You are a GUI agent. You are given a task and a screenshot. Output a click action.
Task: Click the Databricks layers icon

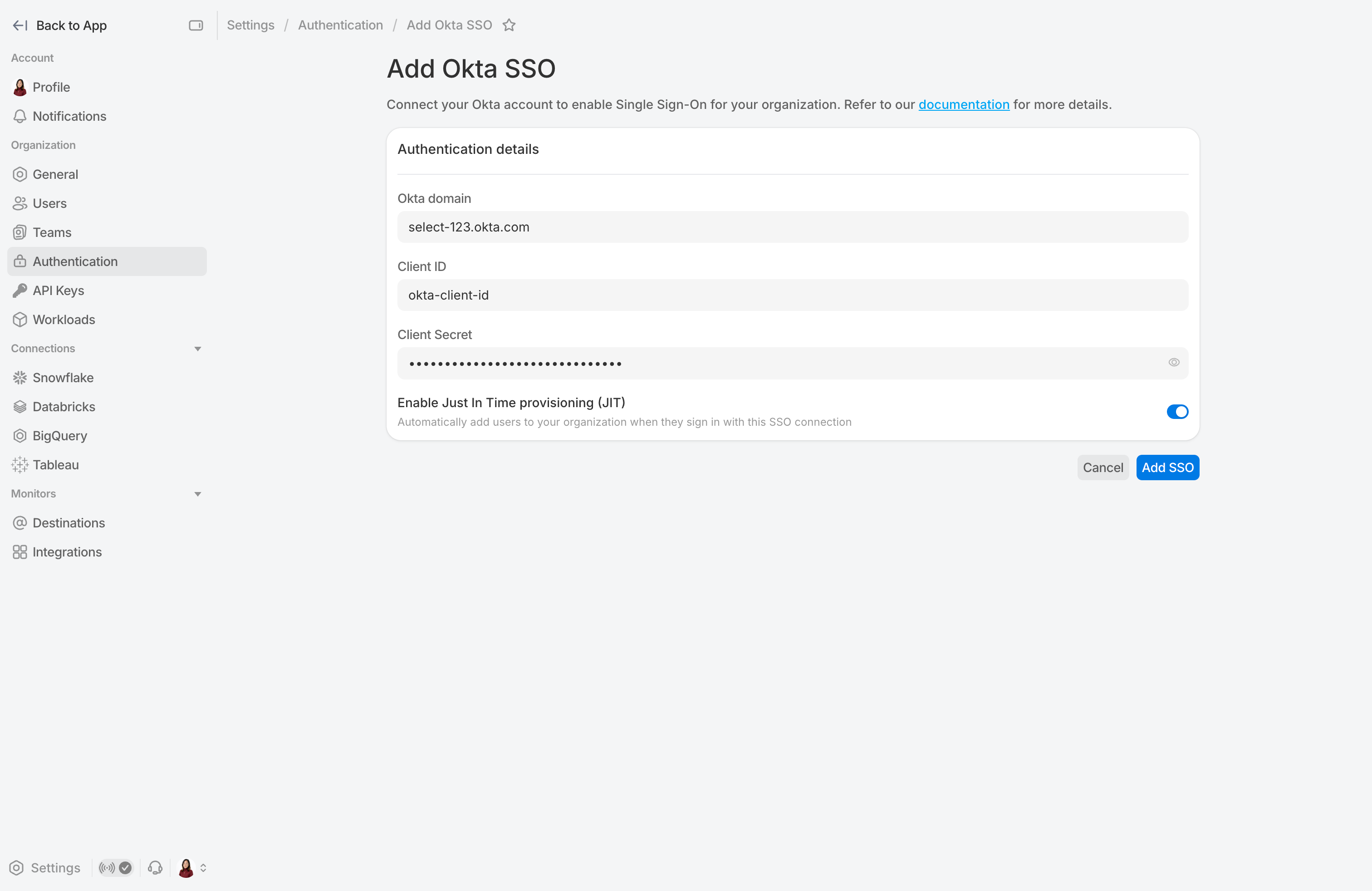(20, 407)
